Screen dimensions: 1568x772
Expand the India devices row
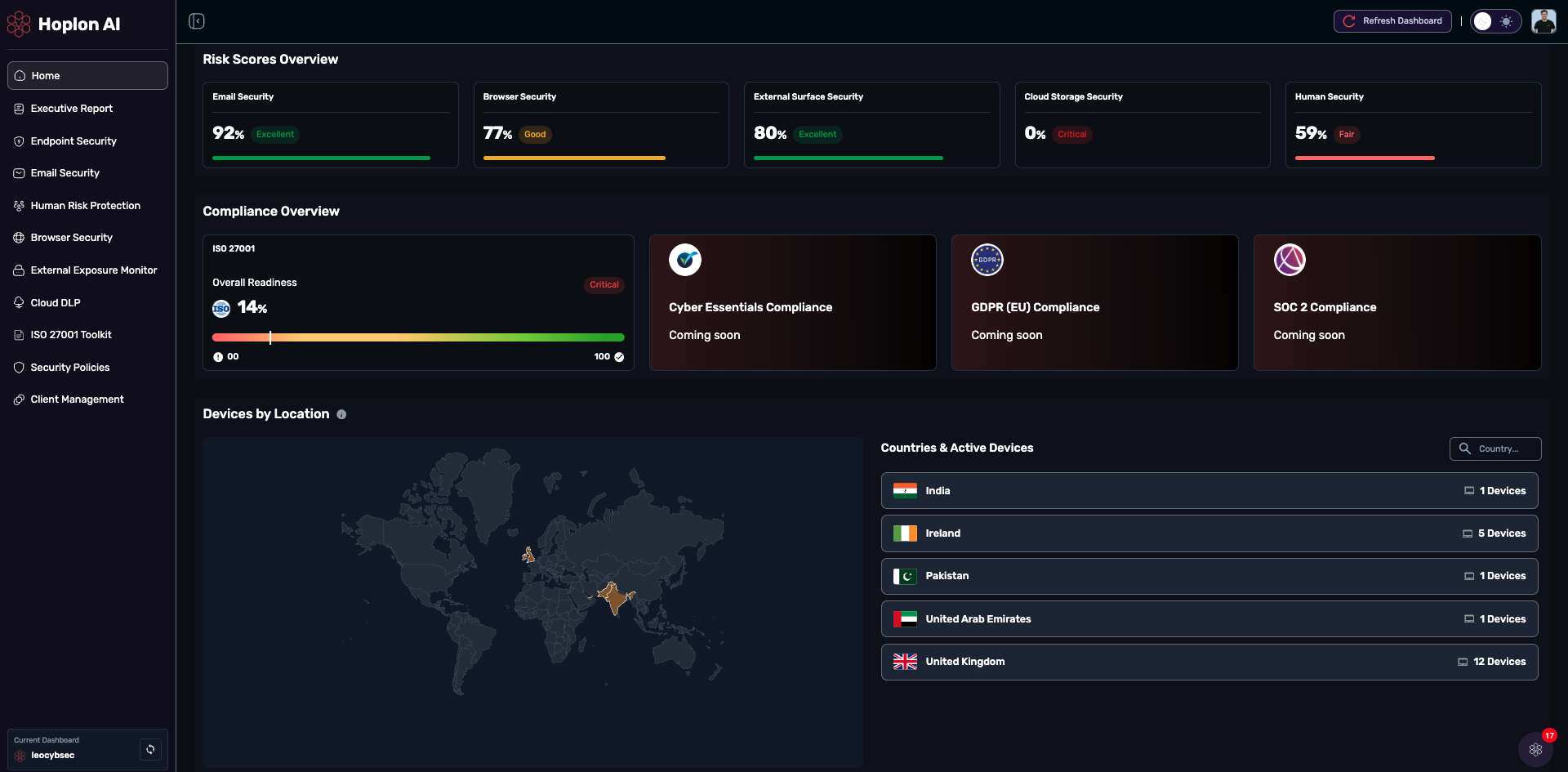tap(1209, 491)
